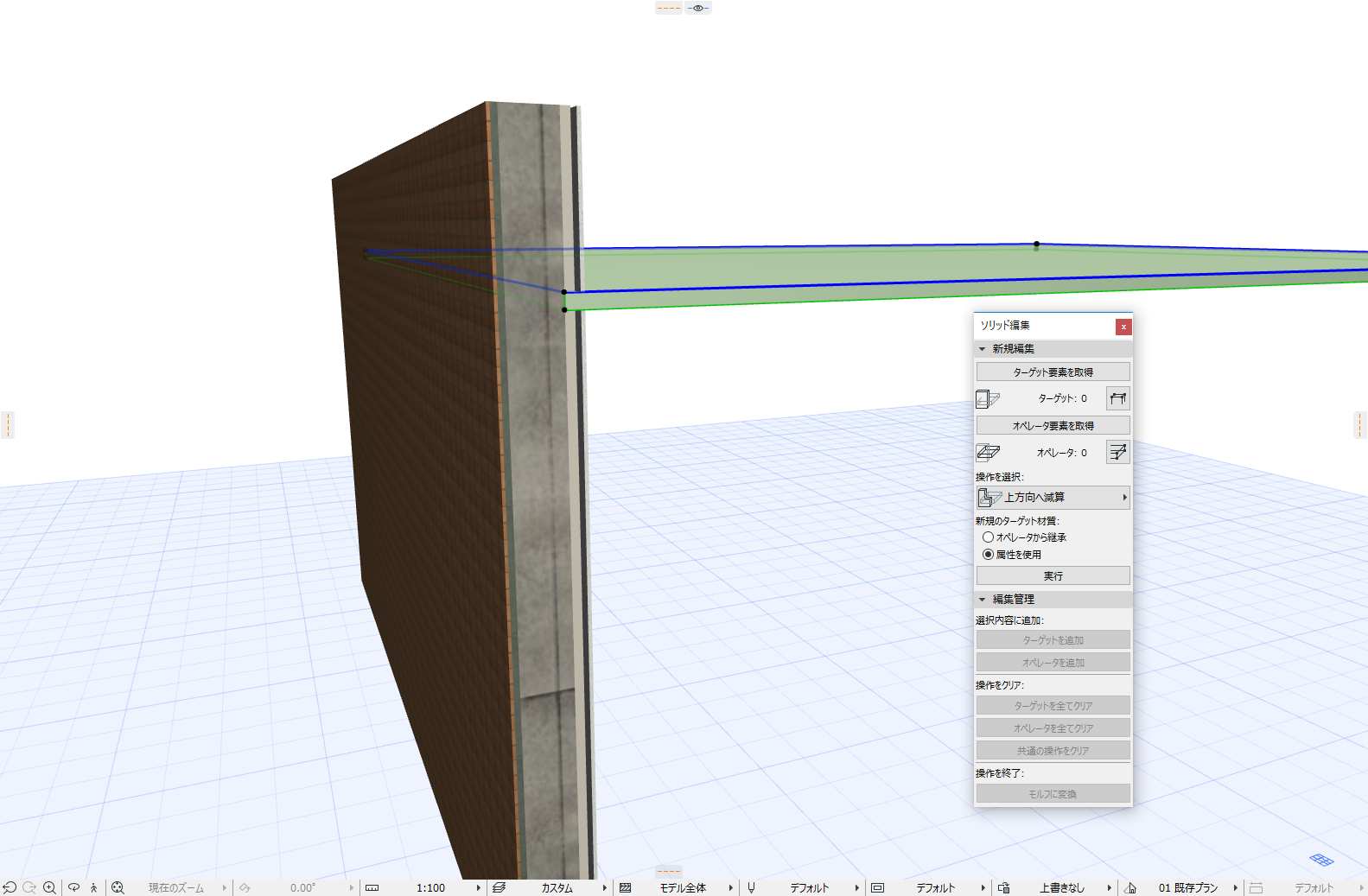Open the 上書きなし graphic override dropdown
1368x896 pixels.
pyautogui.click(x=1110, y=887)
